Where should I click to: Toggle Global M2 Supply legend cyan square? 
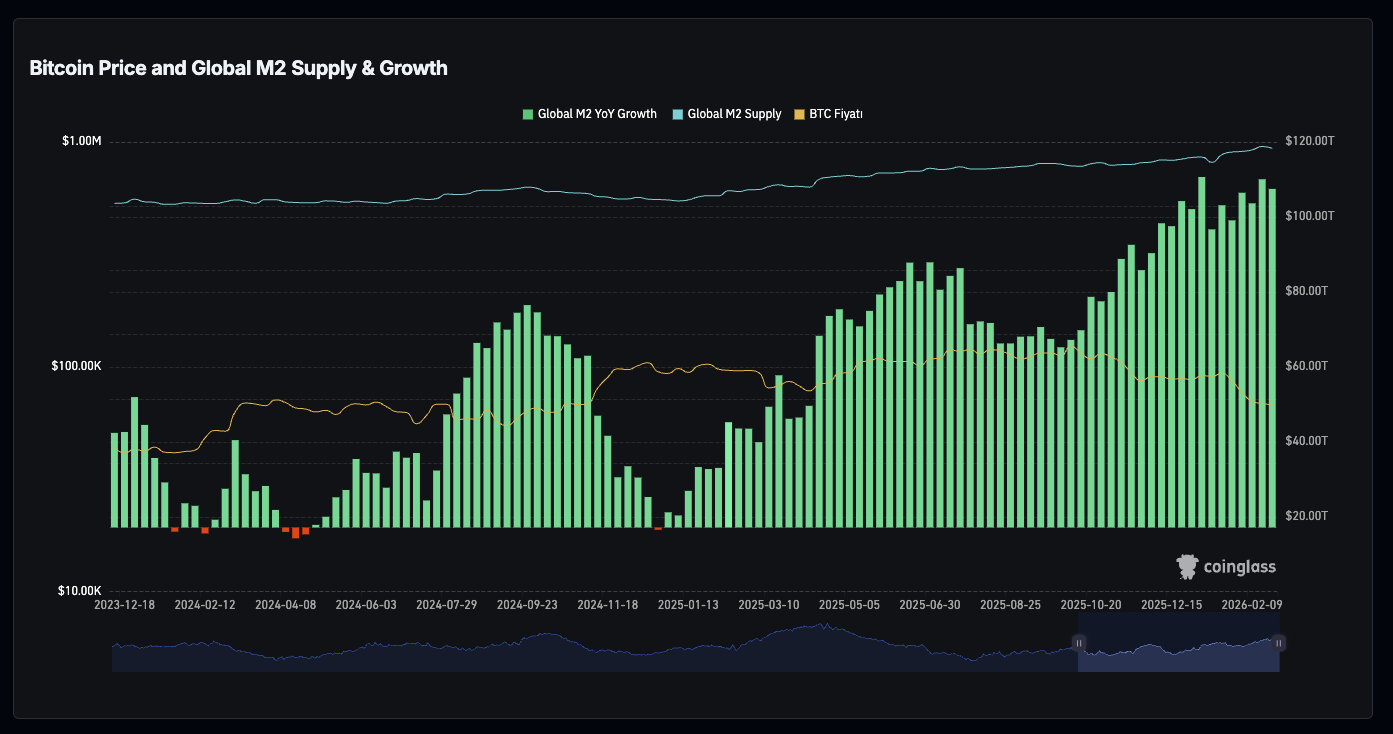pos(677,114)
